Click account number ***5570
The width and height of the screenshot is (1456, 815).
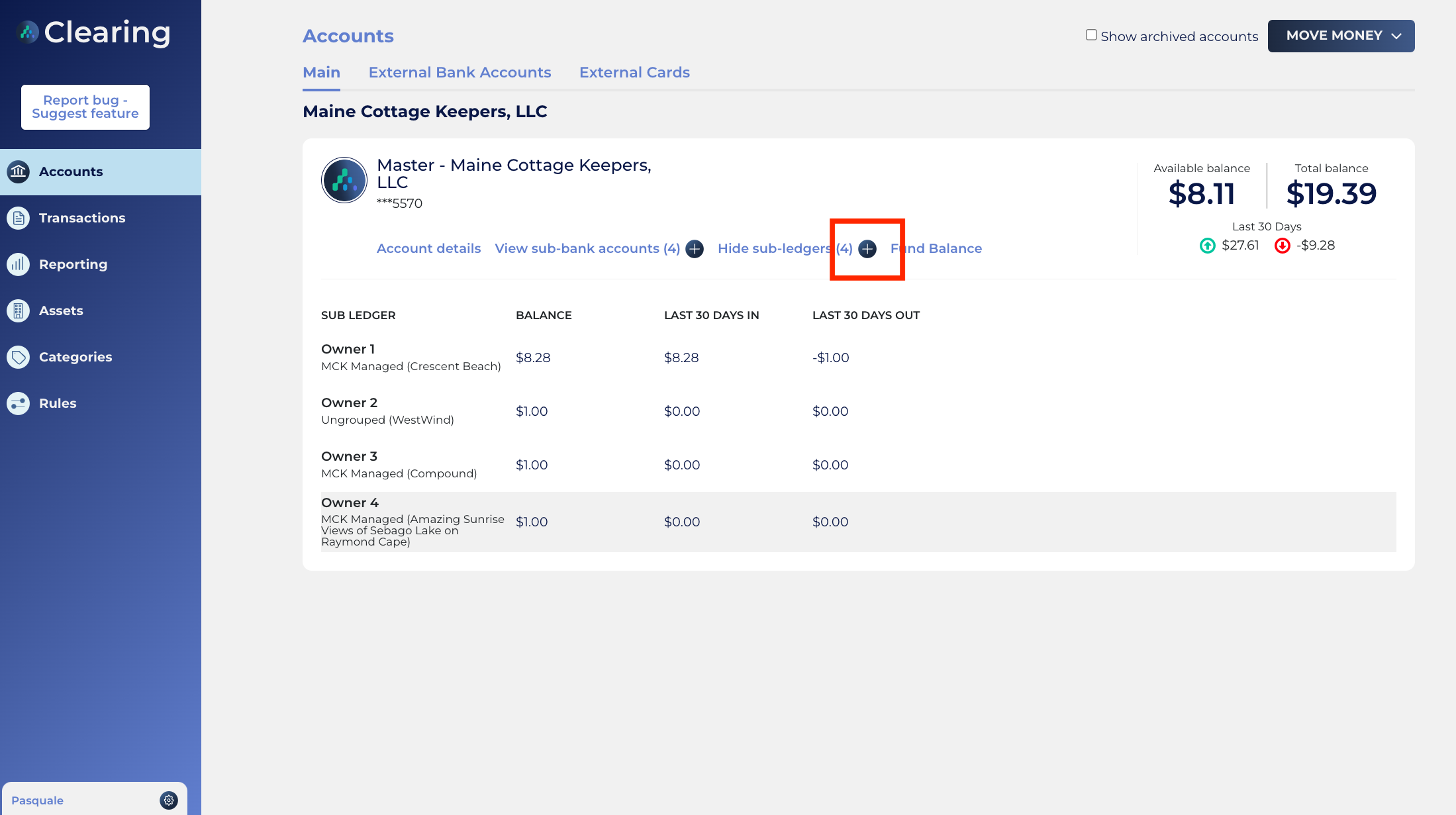coord(399,204)
